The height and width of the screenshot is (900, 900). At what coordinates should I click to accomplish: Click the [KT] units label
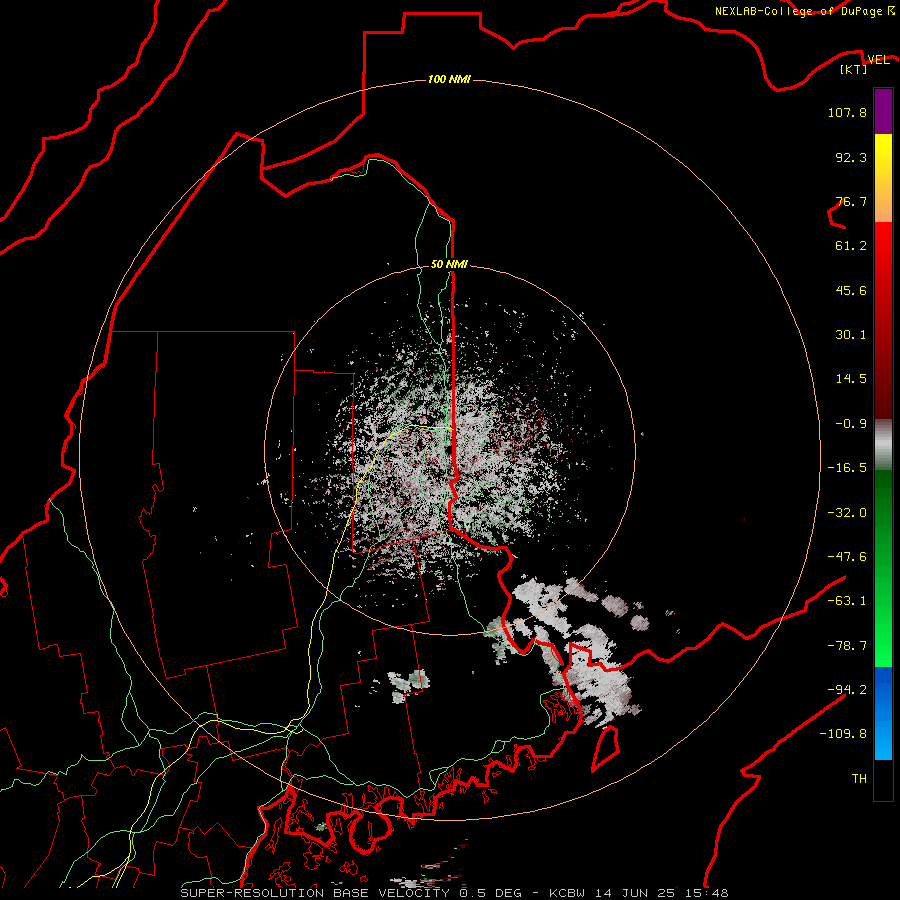(853, 69)
